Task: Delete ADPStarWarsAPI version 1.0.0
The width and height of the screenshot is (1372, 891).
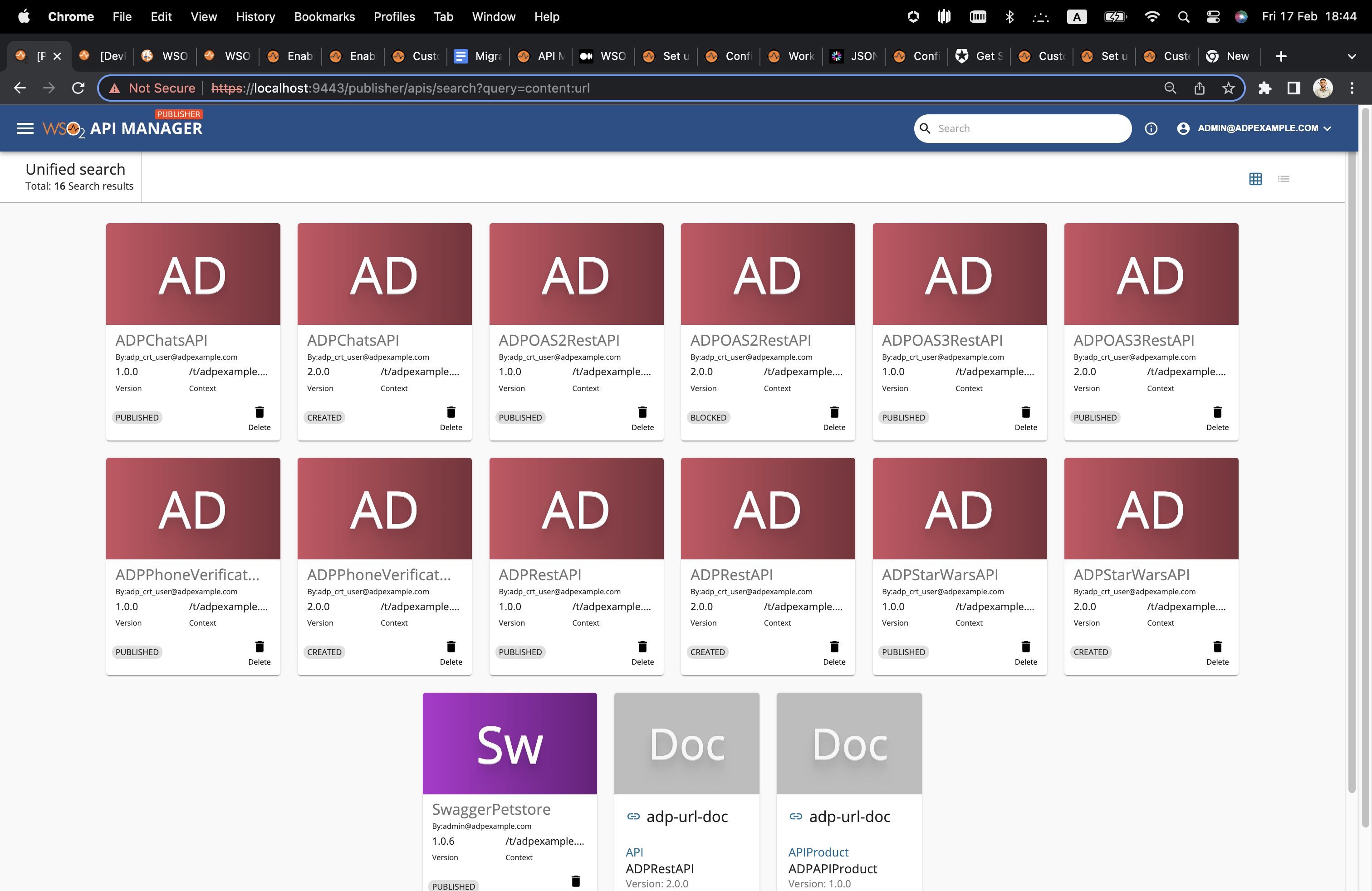Action: tap(1025, 653)
